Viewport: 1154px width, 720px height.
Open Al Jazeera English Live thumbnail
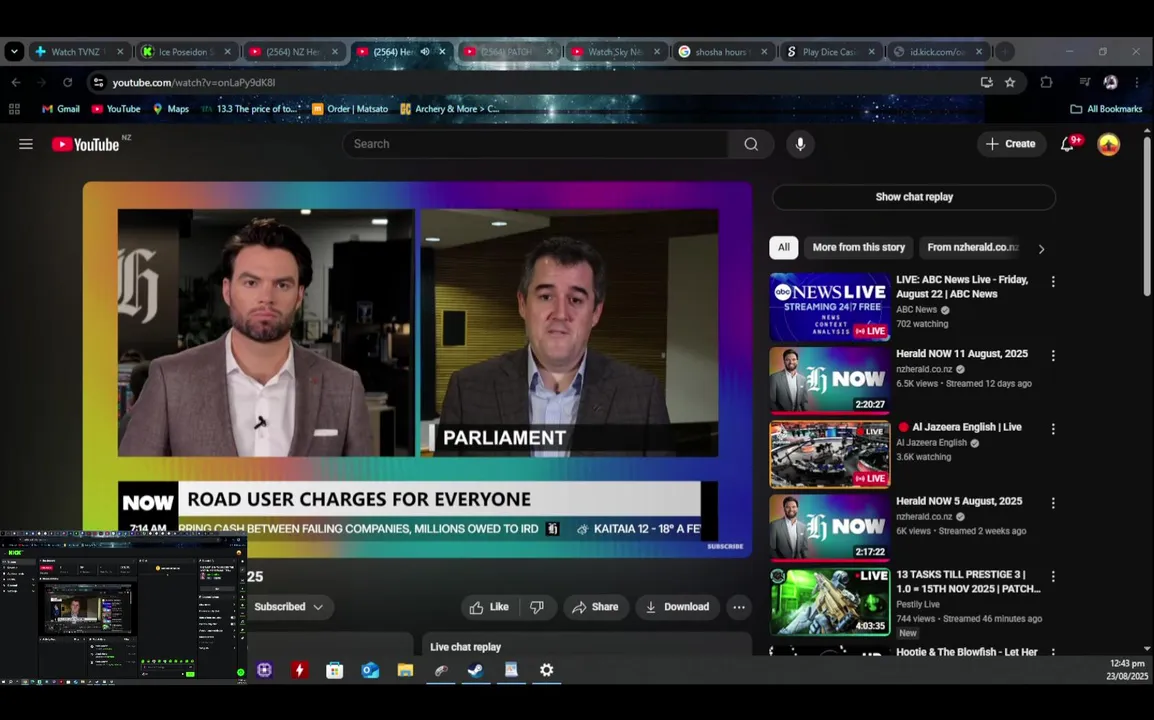pos(830,454)
